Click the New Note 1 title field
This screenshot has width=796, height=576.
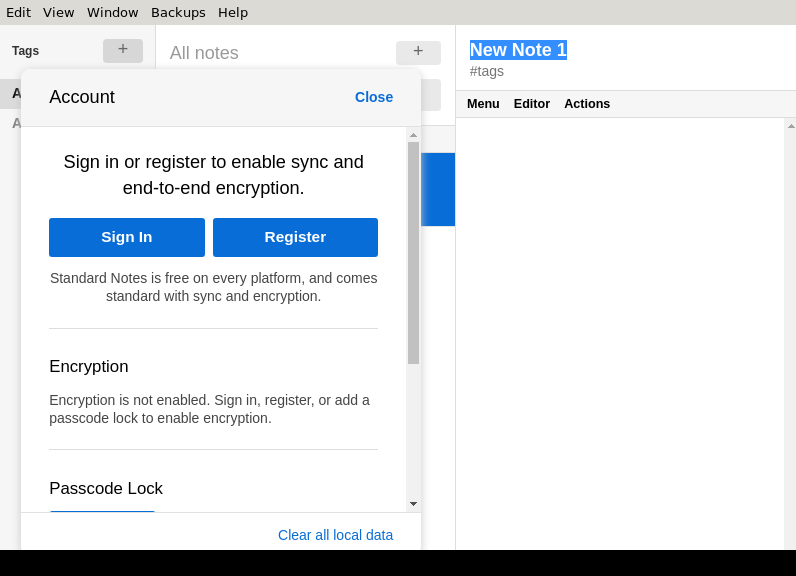pos(518,50)
